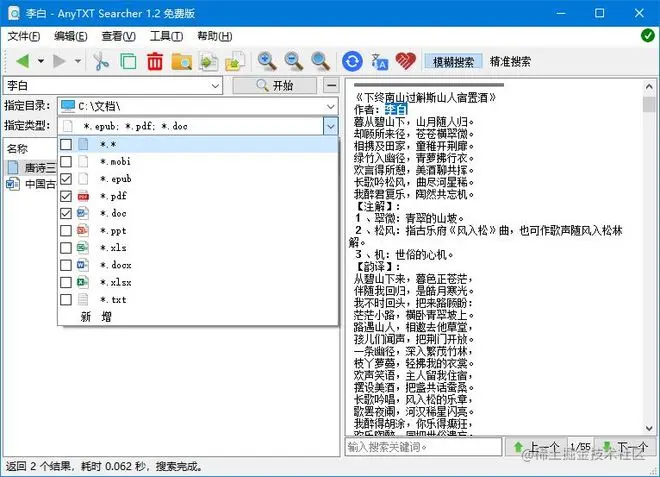
Task: Select the 精准搜索 exact search mode
Action: pos(510,61)
